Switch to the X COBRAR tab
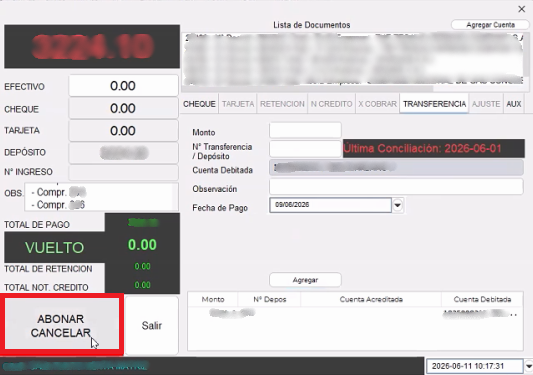 tap(377, 104)
